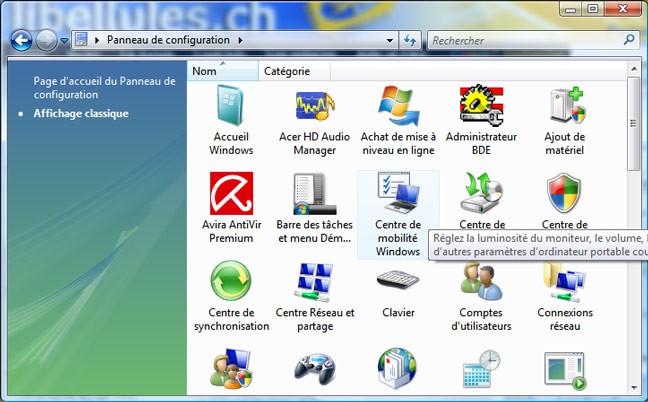Open the security shield Centre de icon
Image resolution: width=648 pixels, height=402 pixels.
tap(564, 193)
